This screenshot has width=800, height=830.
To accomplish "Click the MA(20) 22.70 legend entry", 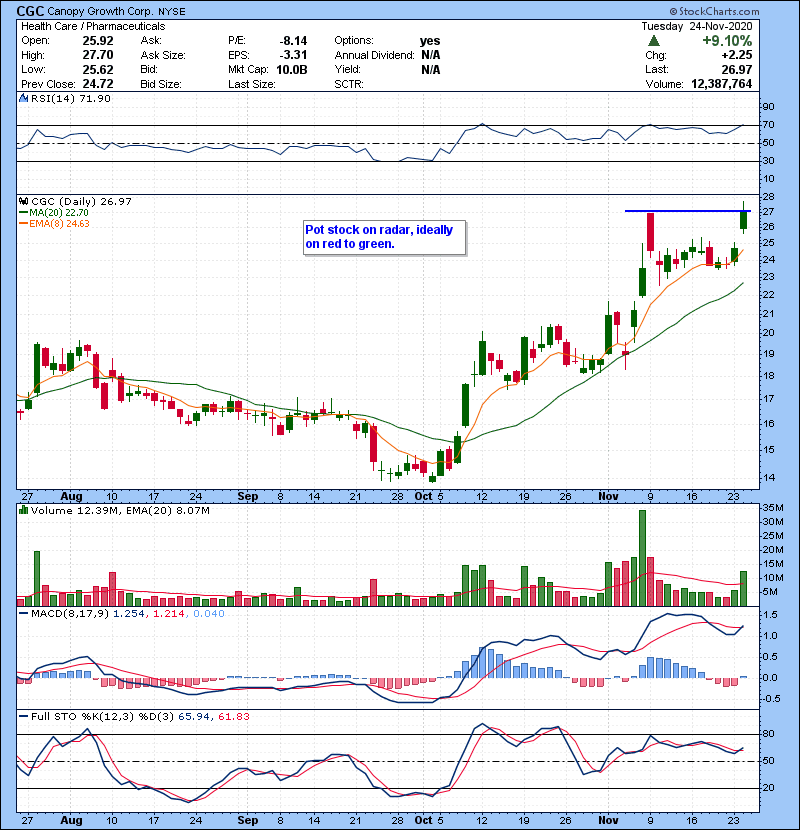I will point(59,213).
